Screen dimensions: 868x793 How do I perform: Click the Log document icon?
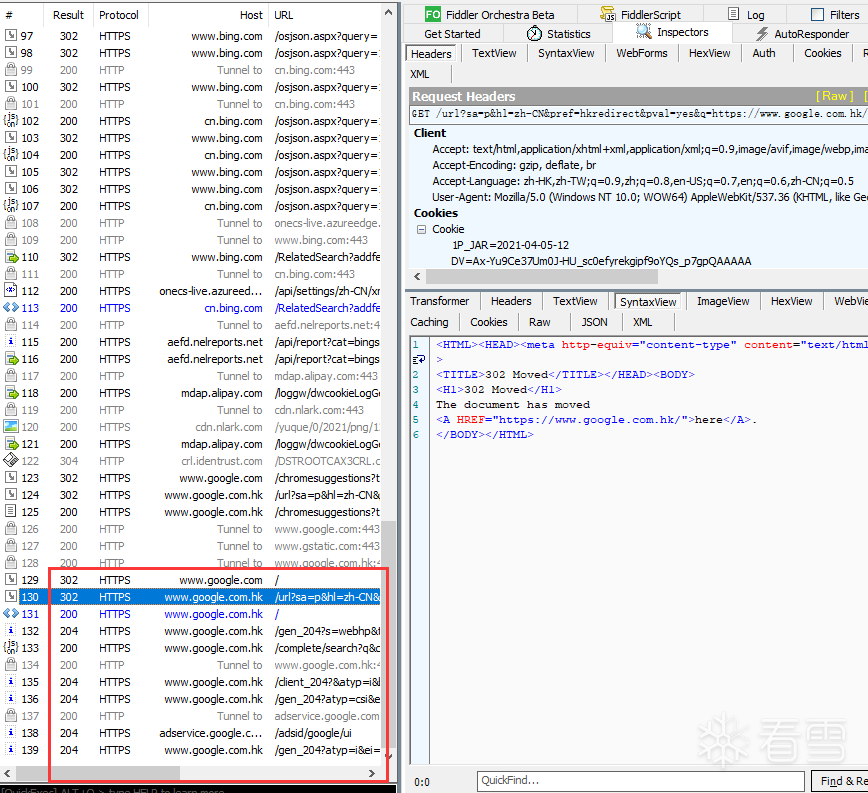(x=733, y=14)
